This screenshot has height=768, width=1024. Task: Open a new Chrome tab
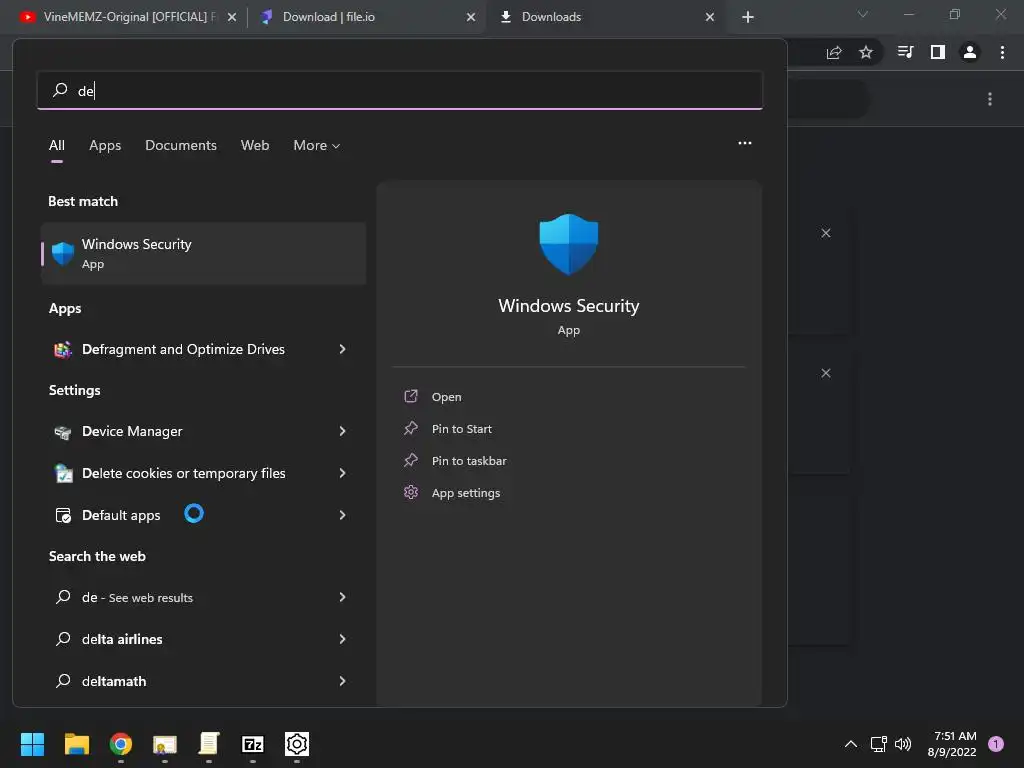pyautogui.click(x=748, y=17)
